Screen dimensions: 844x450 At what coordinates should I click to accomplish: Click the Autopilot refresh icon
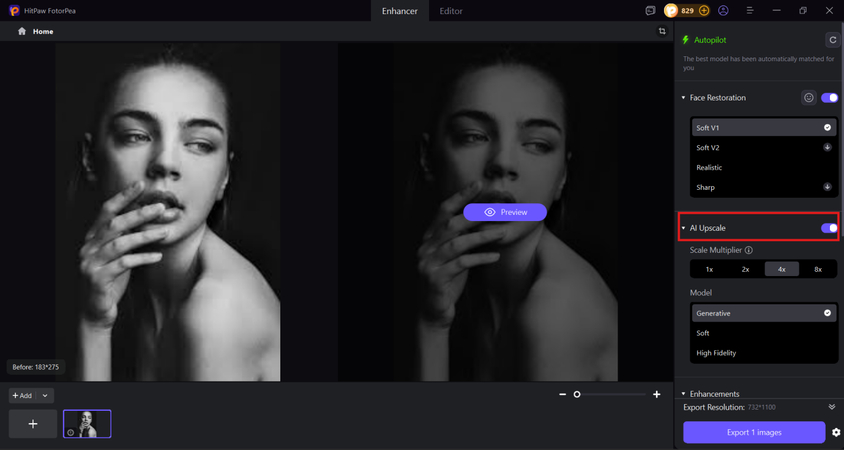pyautogui.click(x=833, y=40)
